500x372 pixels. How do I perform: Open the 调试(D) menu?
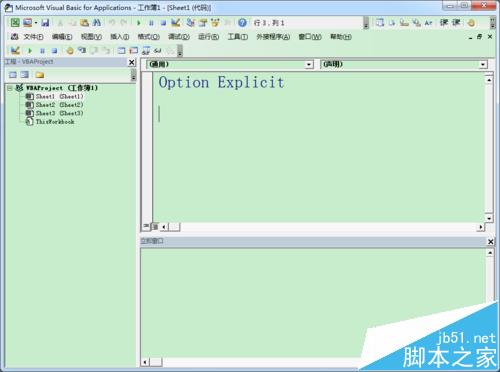click(179, 37)
